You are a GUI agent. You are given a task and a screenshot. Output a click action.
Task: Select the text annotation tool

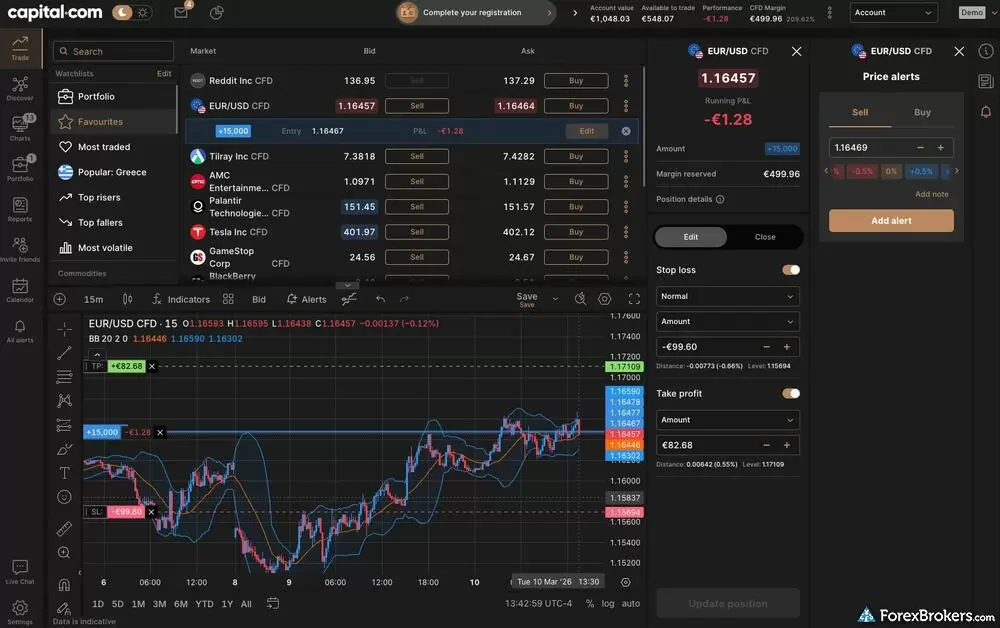click(x=64, y=472)
